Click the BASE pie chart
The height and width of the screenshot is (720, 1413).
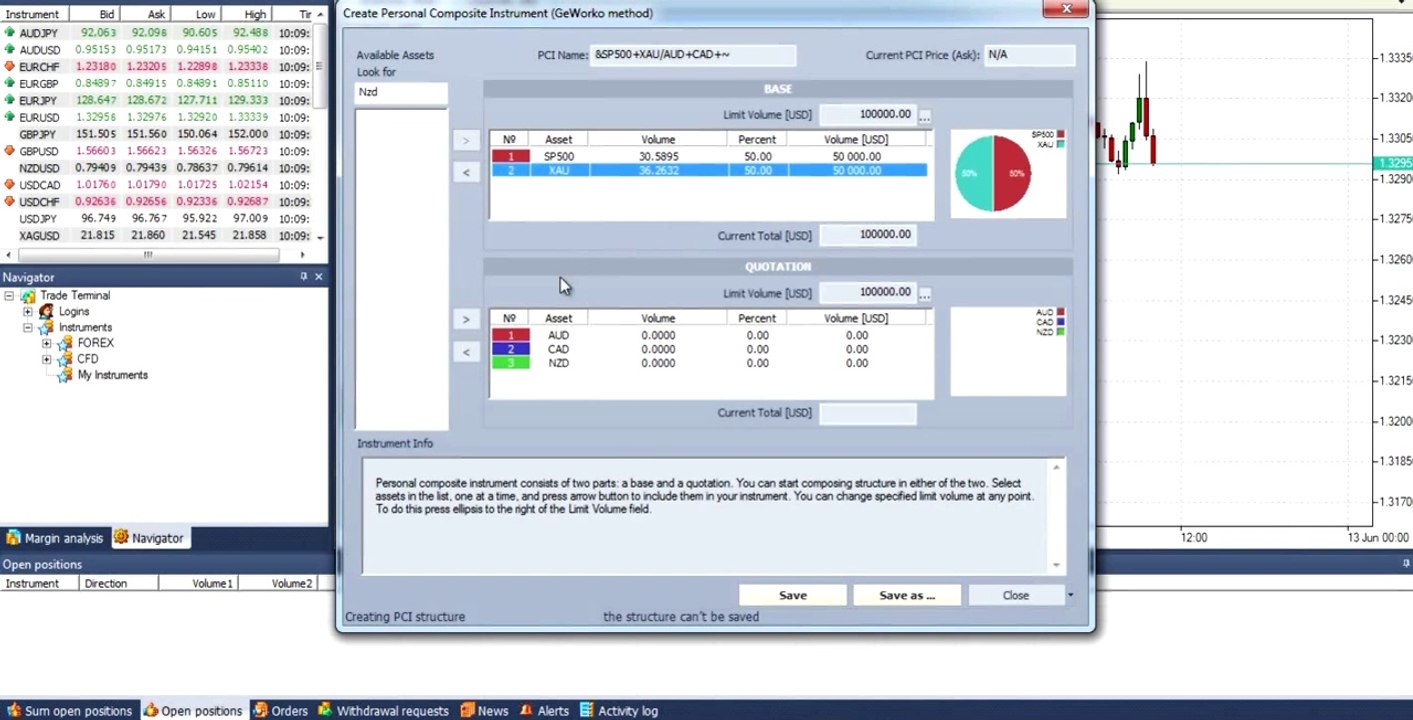(x=993, y=174)
